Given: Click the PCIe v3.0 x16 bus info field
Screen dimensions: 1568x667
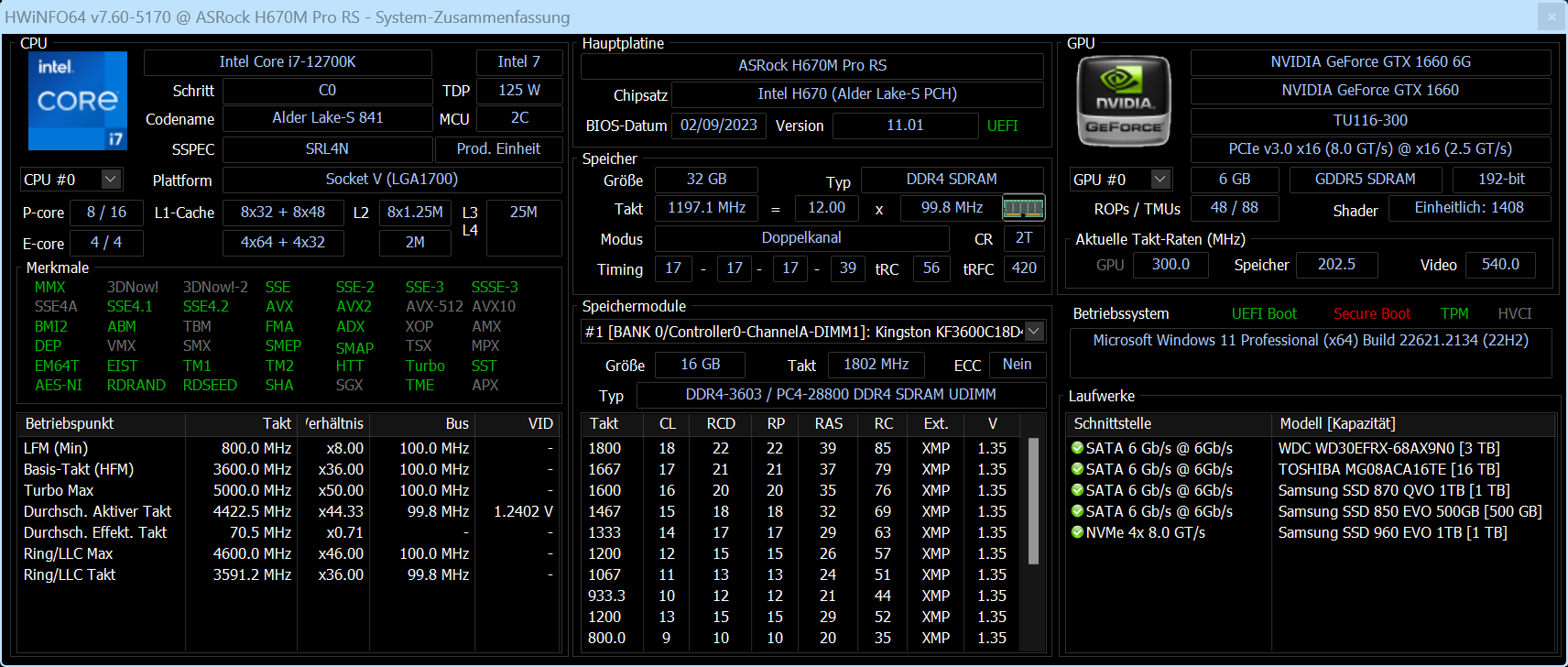Looking at the screenshot, I should 1370,149.
